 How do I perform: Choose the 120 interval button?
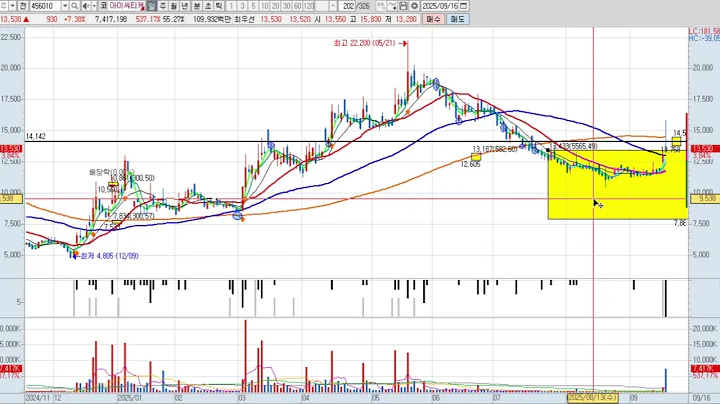[x=309, y=6]
